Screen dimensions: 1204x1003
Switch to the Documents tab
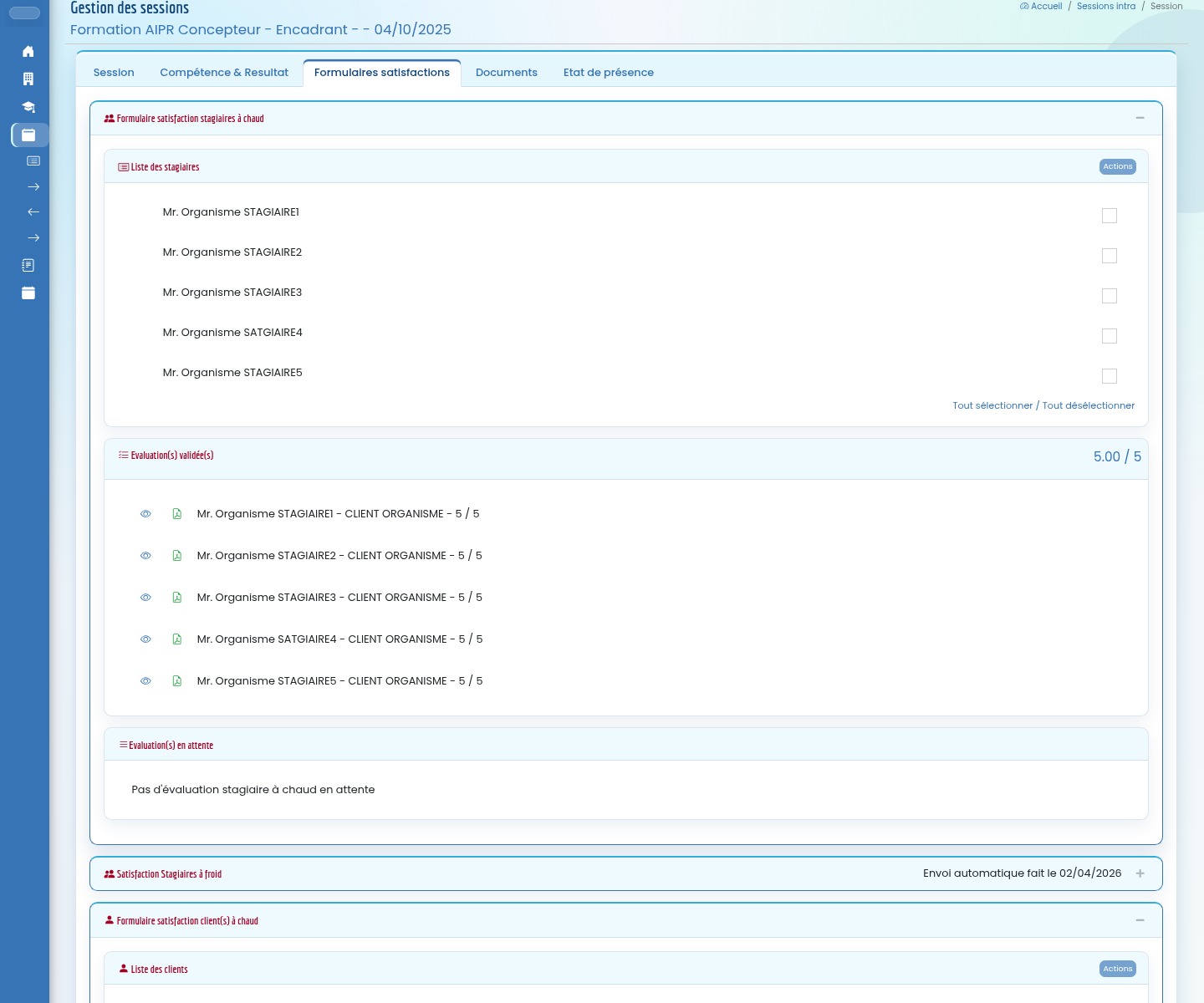(x=507, y=73)
